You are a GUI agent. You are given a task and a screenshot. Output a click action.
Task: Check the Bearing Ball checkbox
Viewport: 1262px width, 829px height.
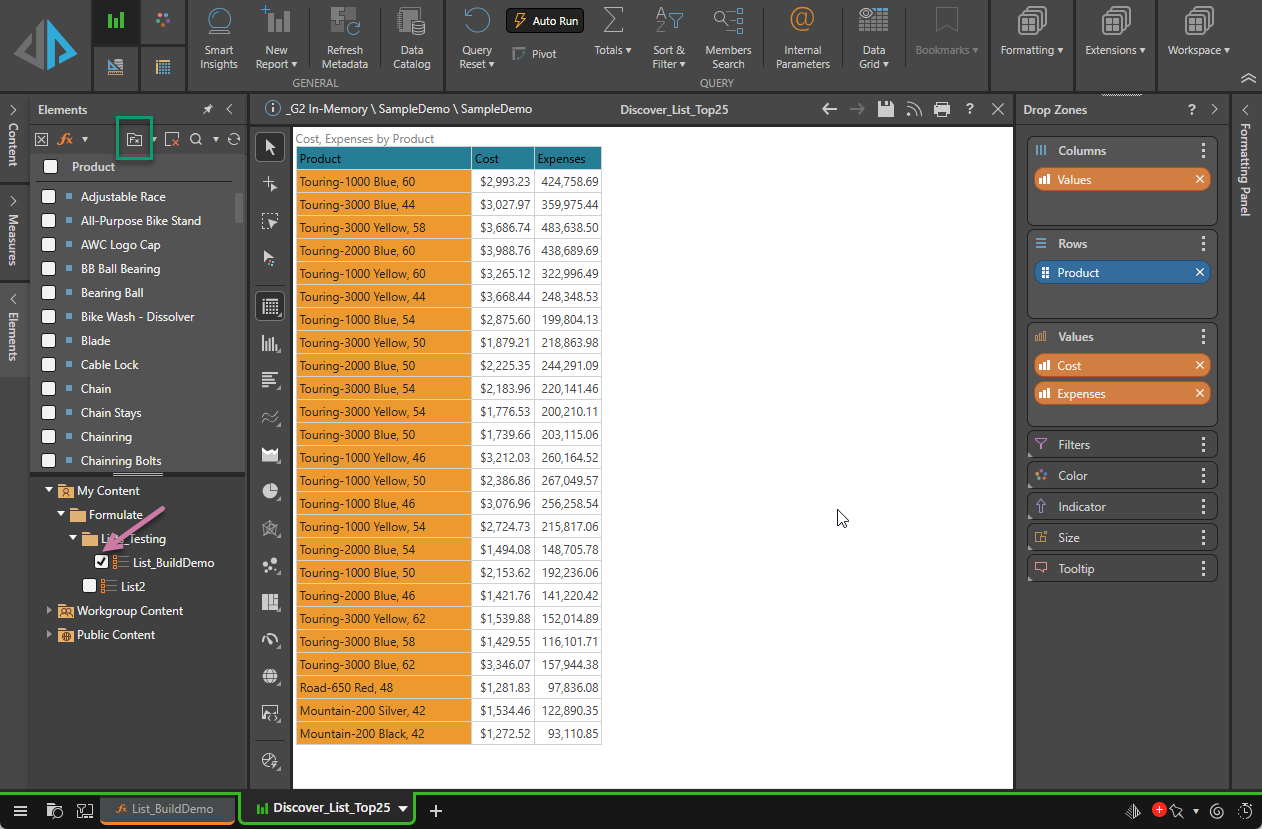48,293
